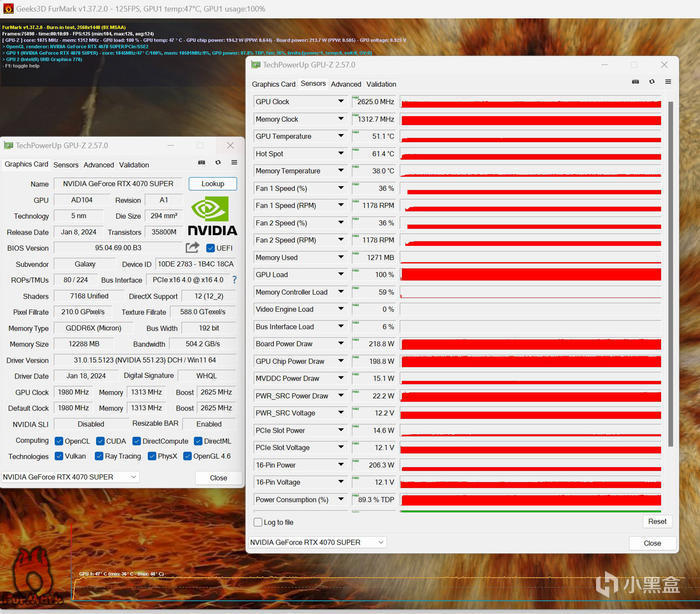Screen dimensions: 700x614
Task: Click the FurMark icon in title bar
Action: 8,8
